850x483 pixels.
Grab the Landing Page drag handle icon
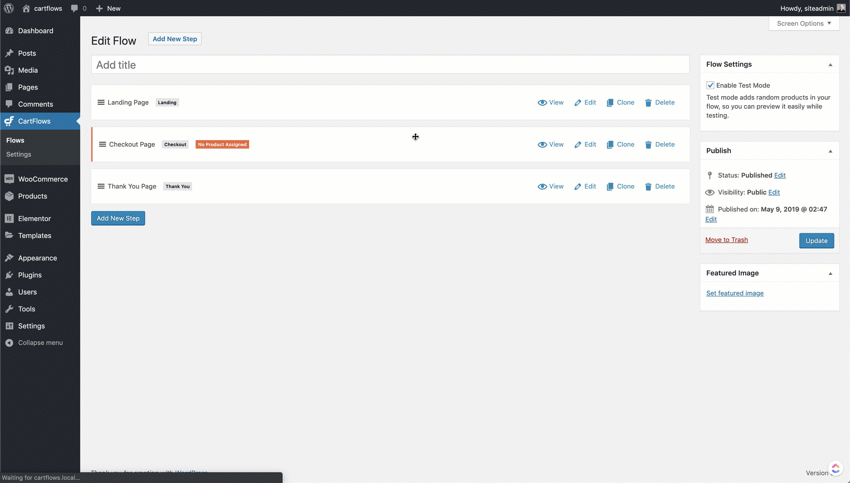pos(101,102)
